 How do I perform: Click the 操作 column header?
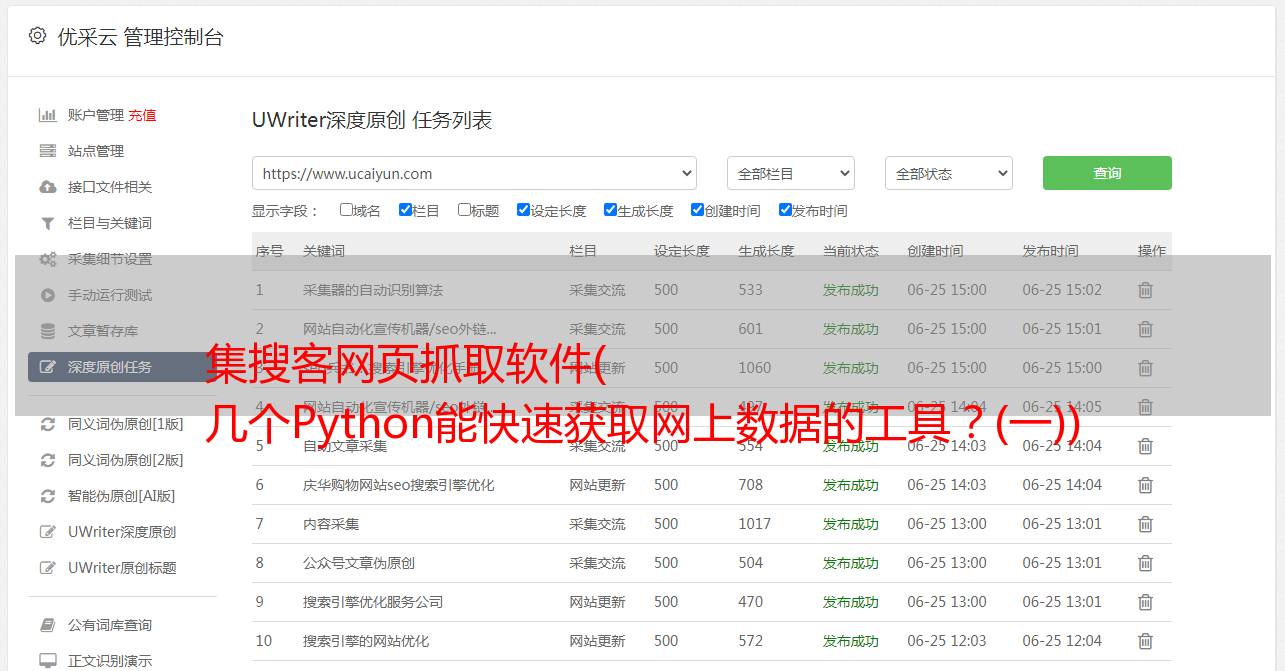1152,251
